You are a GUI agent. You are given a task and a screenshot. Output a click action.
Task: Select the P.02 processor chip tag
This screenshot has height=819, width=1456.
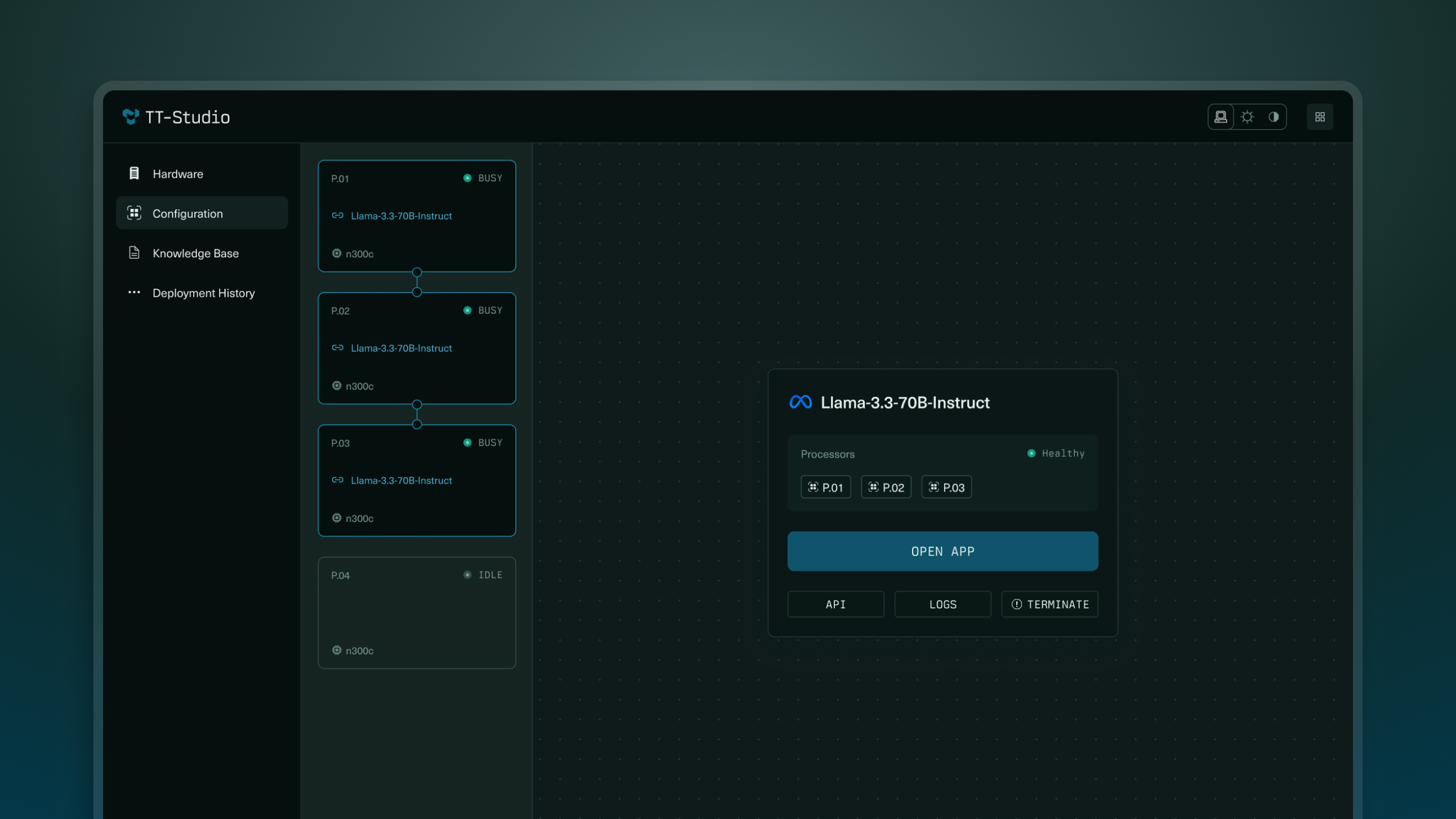[886, 487]
